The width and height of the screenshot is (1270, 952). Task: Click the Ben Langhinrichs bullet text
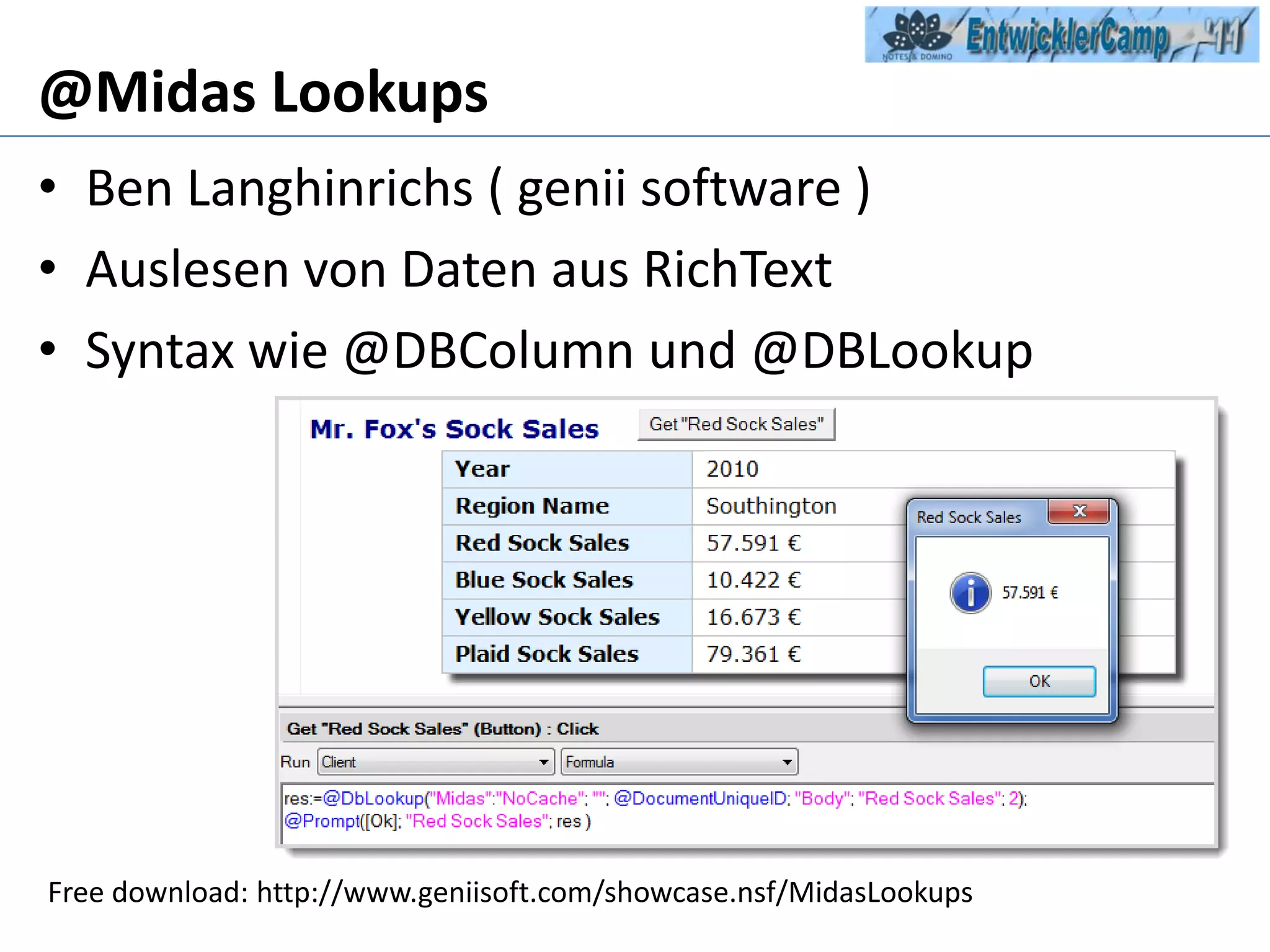(478, 188)
